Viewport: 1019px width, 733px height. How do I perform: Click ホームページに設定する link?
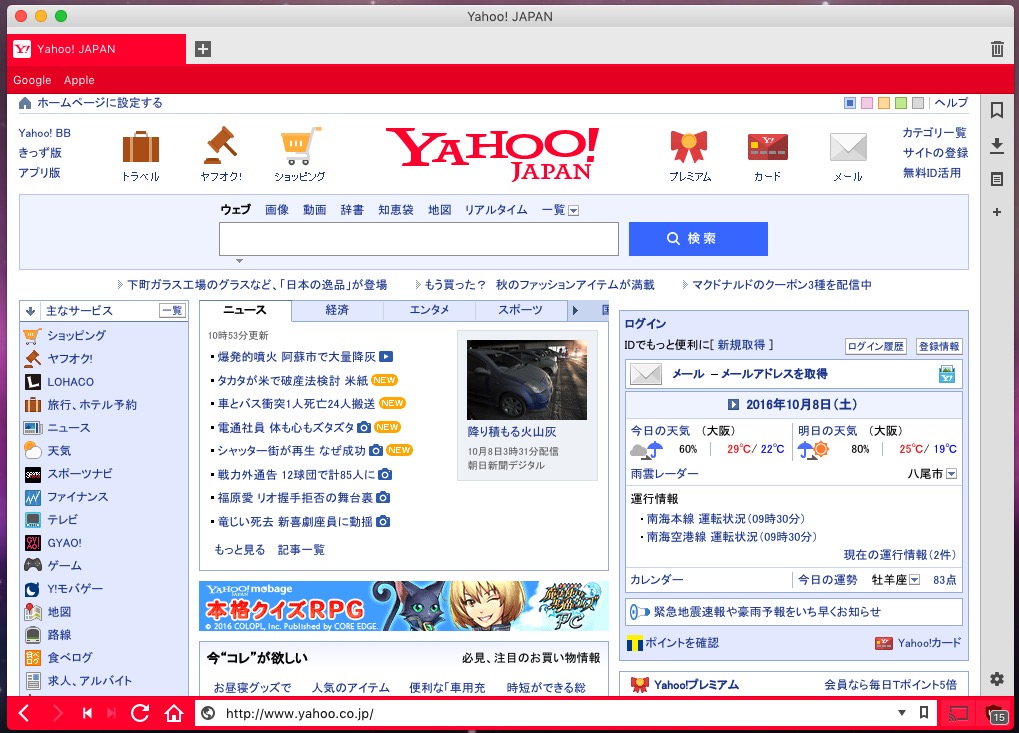click(x=99, y=103)
